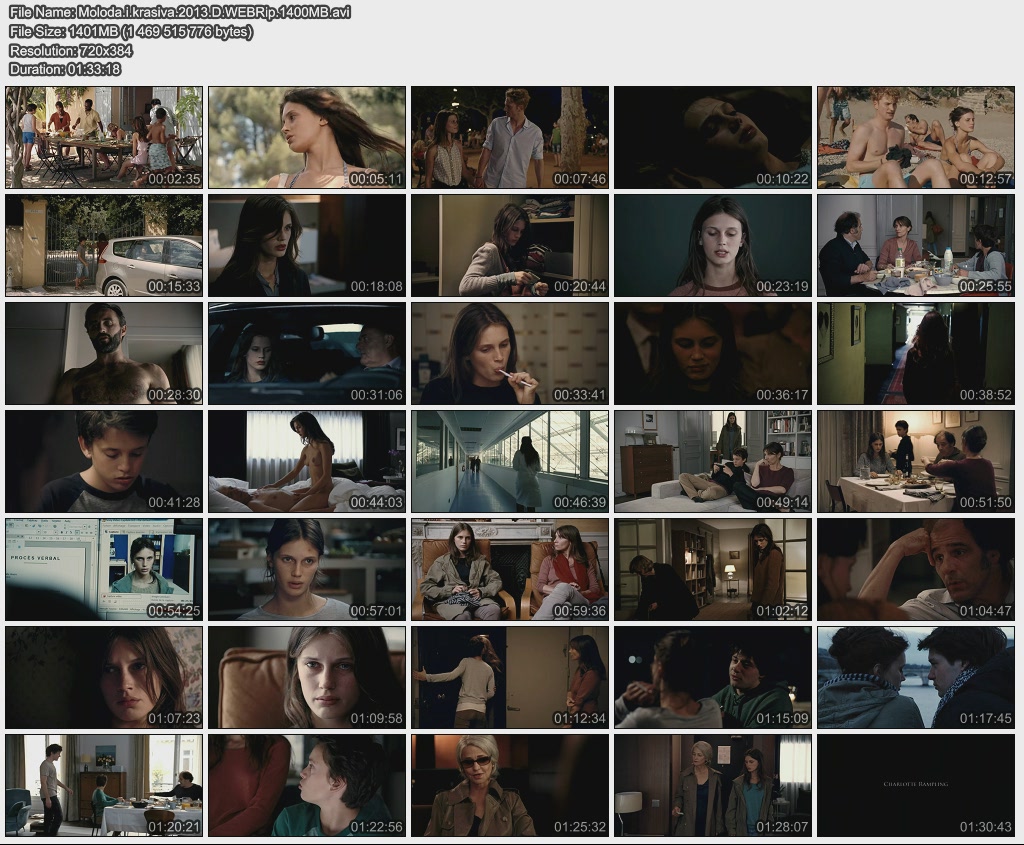Click the parked car frame at 00:15:33
Image resolution: width=1024 pixels, height=845 pixels.
click(104, 245)
